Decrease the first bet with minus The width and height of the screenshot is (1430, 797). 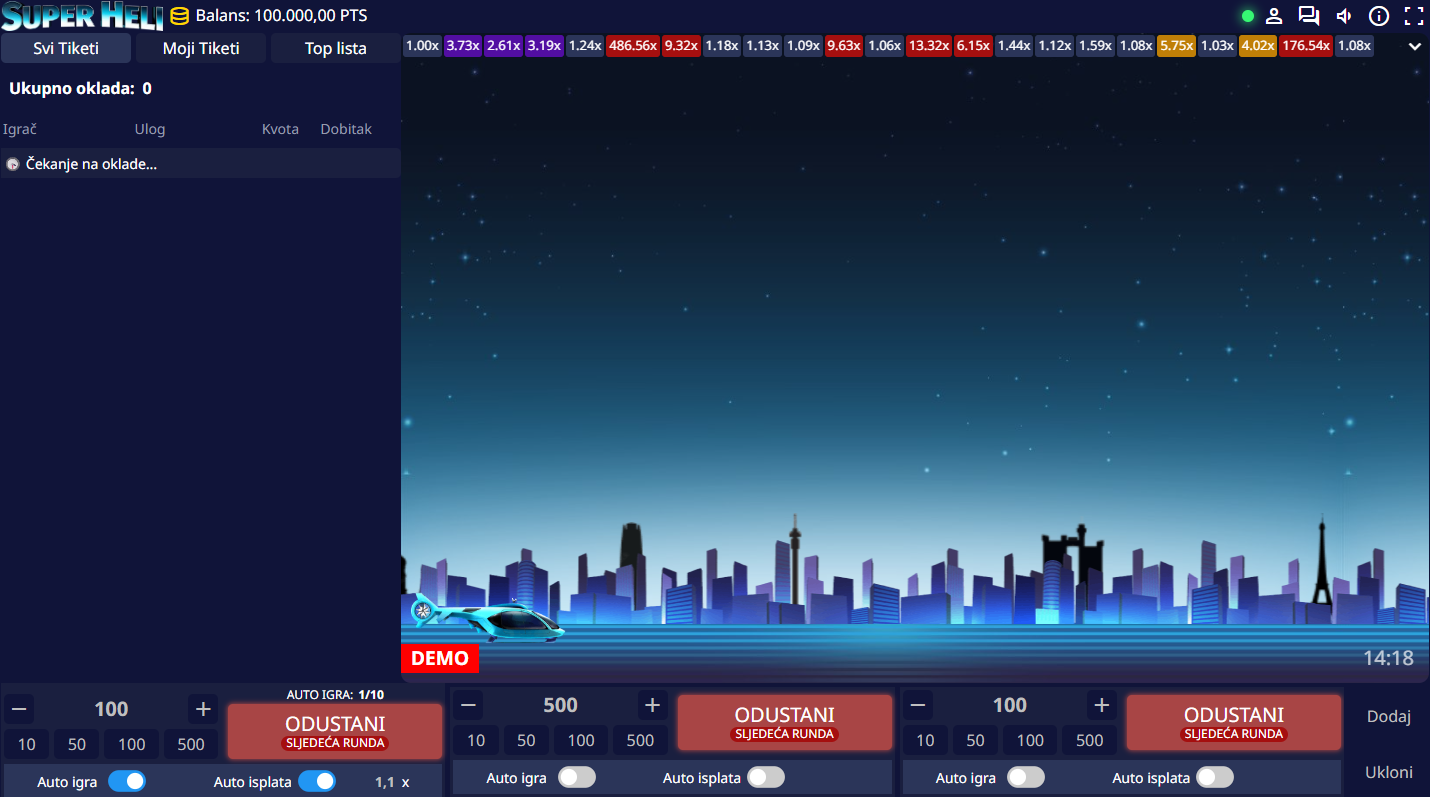[19, 709]
